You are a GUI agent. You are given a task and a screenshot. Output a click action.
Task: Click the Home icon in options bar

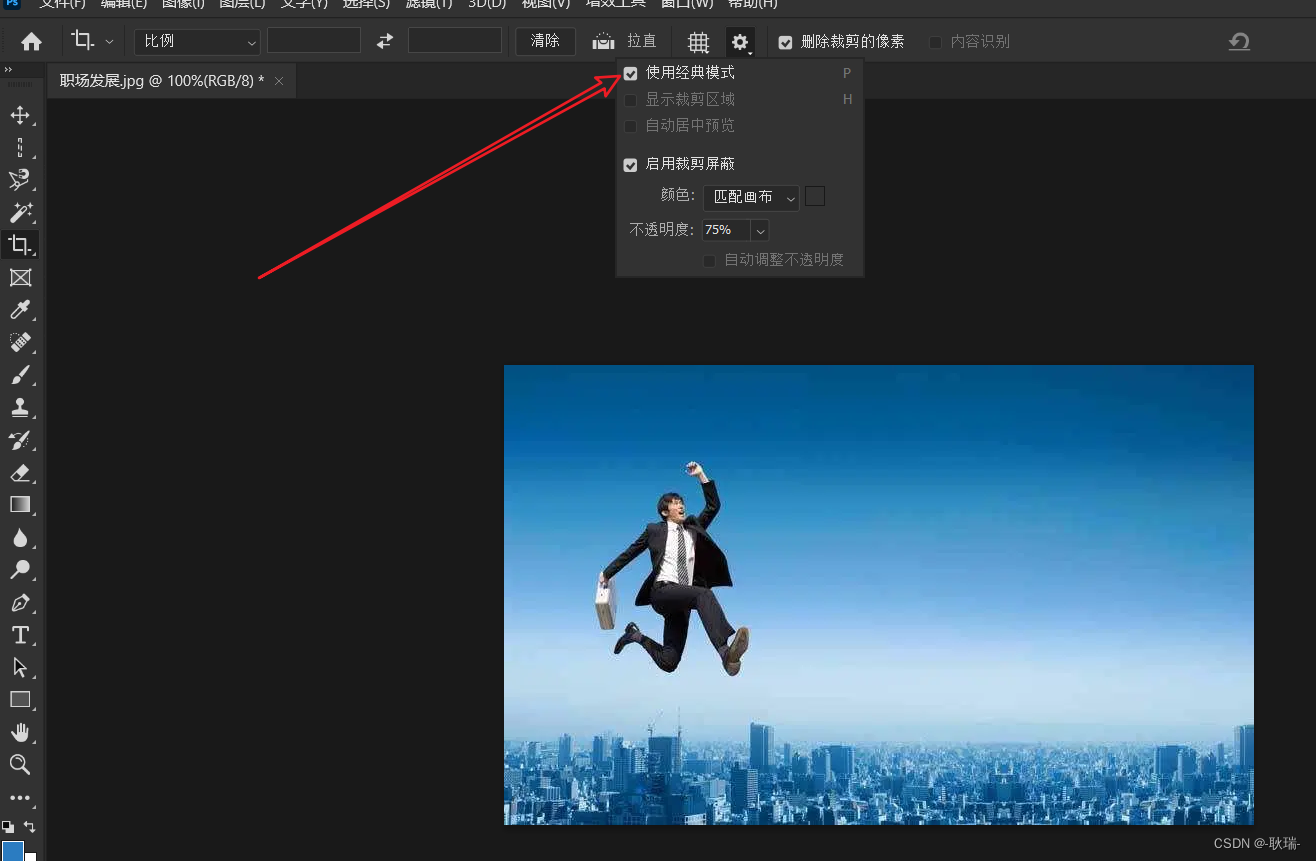click(x=32, y=42)
